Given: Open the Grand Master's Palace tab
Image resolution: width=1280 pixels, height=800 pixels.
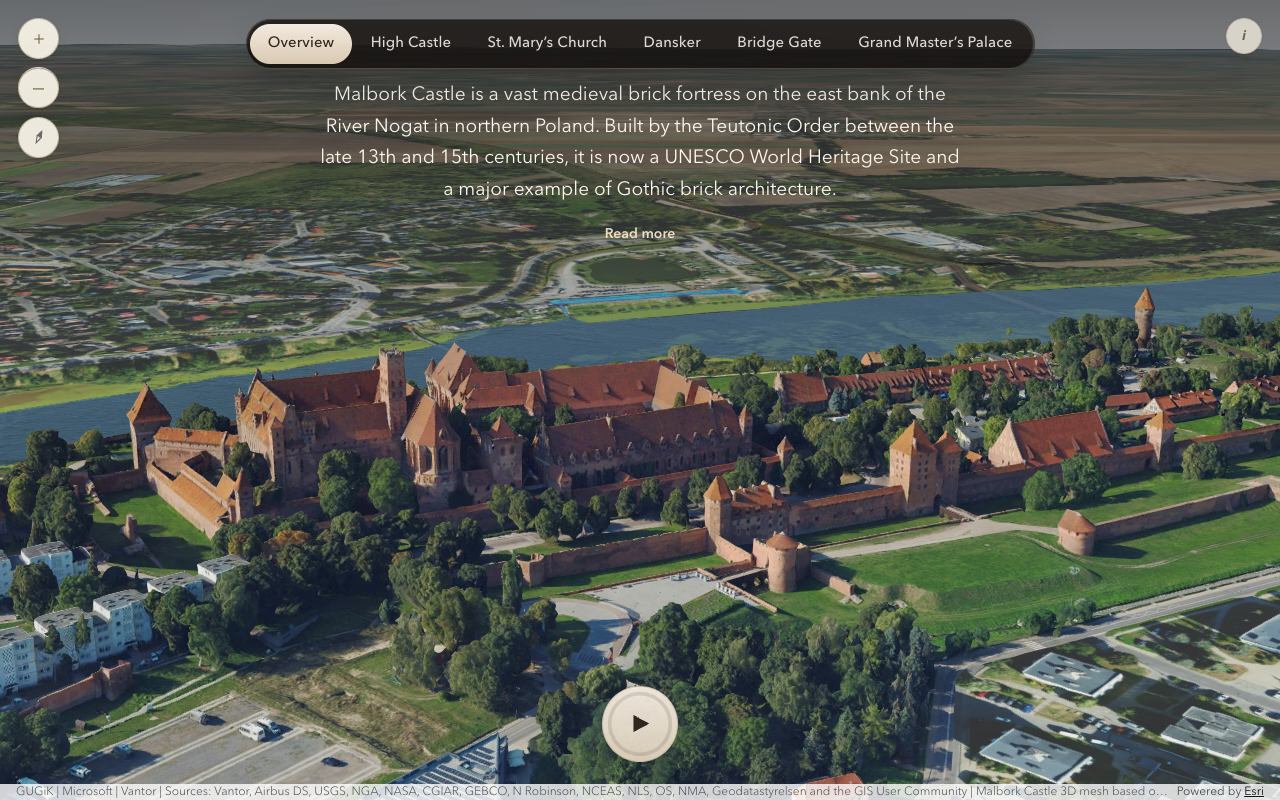Looking at the screenshot, I should [935, 43].
